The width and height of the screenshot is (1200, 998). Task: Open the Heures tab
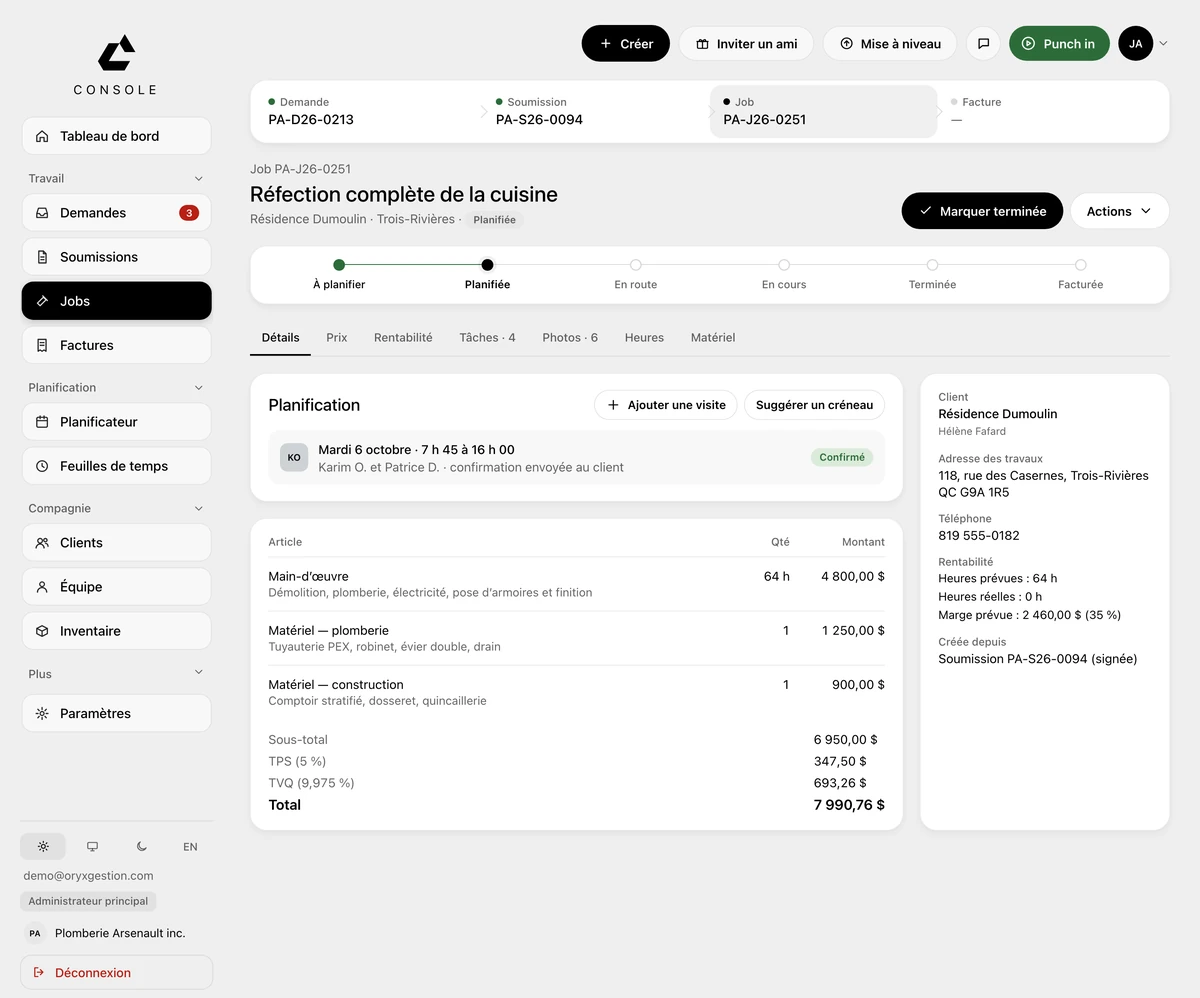coord(644,338)
